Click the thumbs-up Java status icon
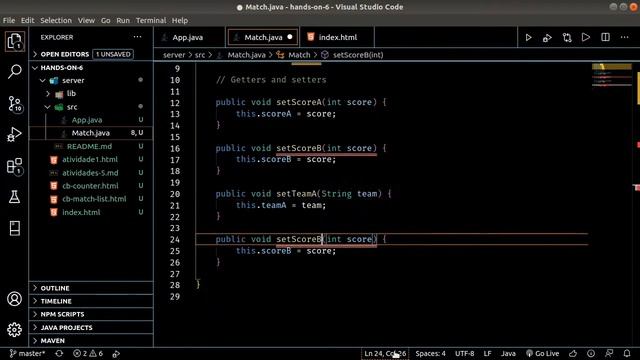 573,353
